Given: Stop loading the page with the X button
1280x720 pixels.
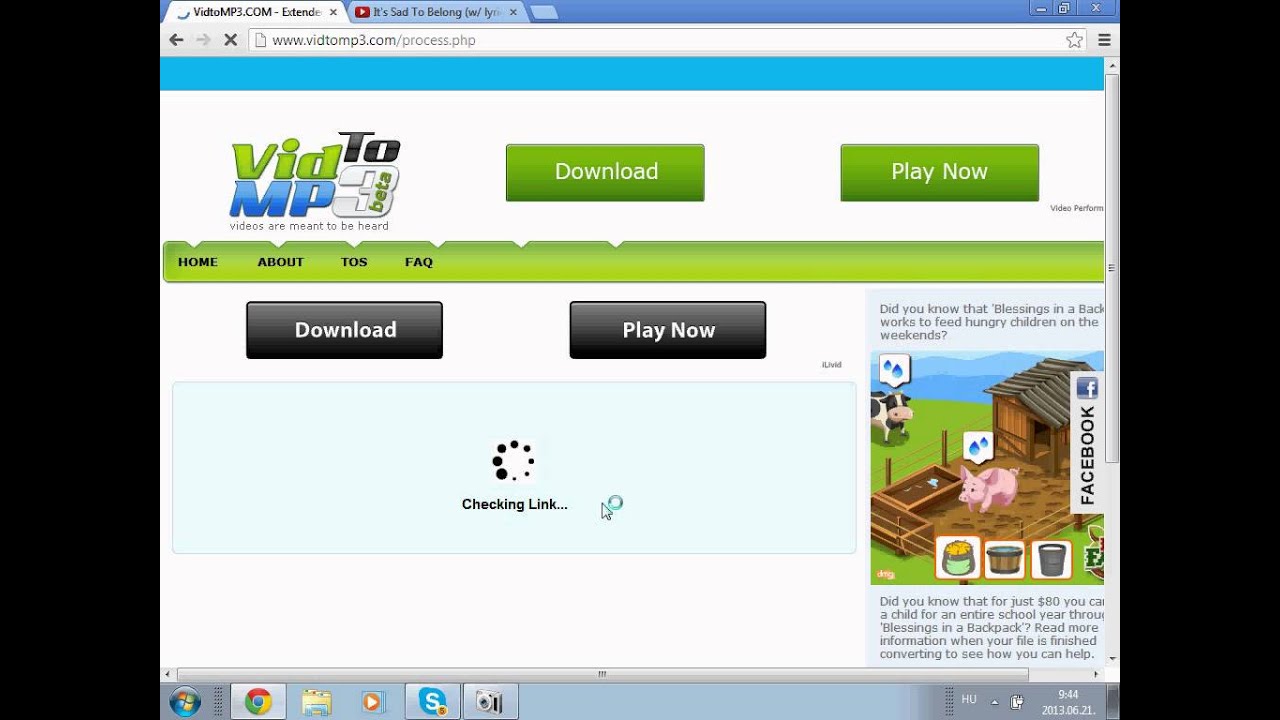Looking at the screenshot, I should click(230, 40).
